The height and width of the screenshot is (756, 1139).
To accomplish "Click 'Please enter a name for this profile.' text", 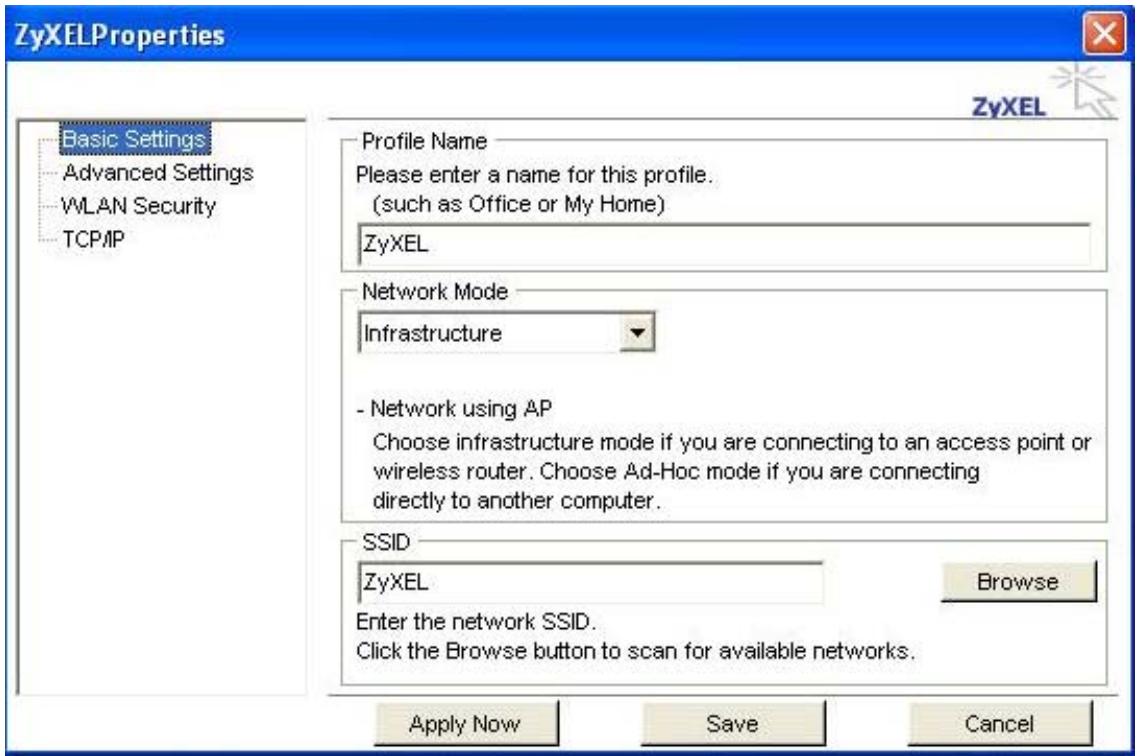I will click(534, 175).
